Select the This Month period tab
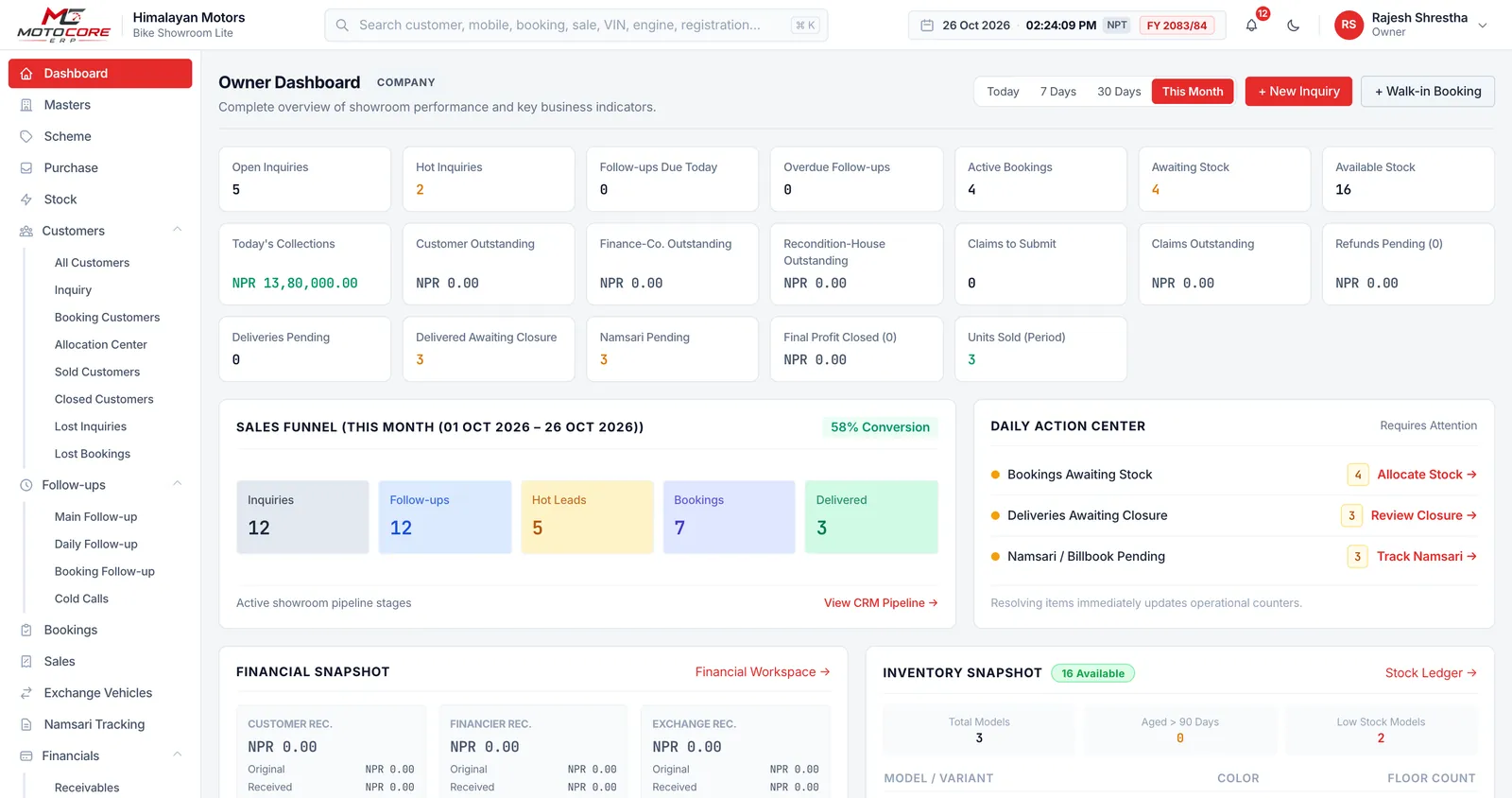1512x798 pixels. (x=1193, y=92)
